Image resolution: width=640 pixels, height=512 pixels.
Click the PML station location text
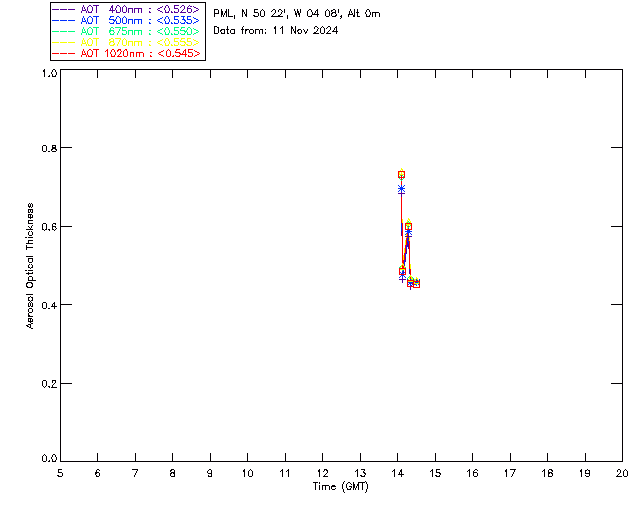[297, 14]
